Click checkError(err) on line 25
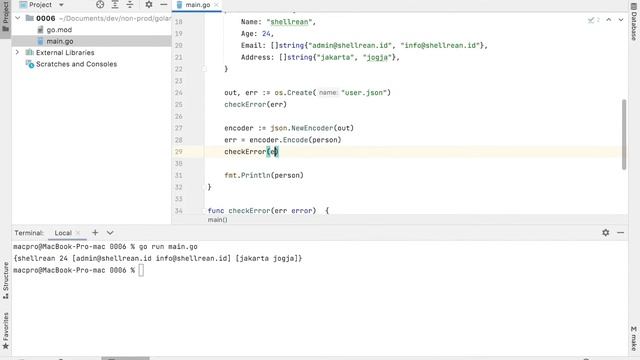This screenshot has height=360, width=640. click(256, 104)
